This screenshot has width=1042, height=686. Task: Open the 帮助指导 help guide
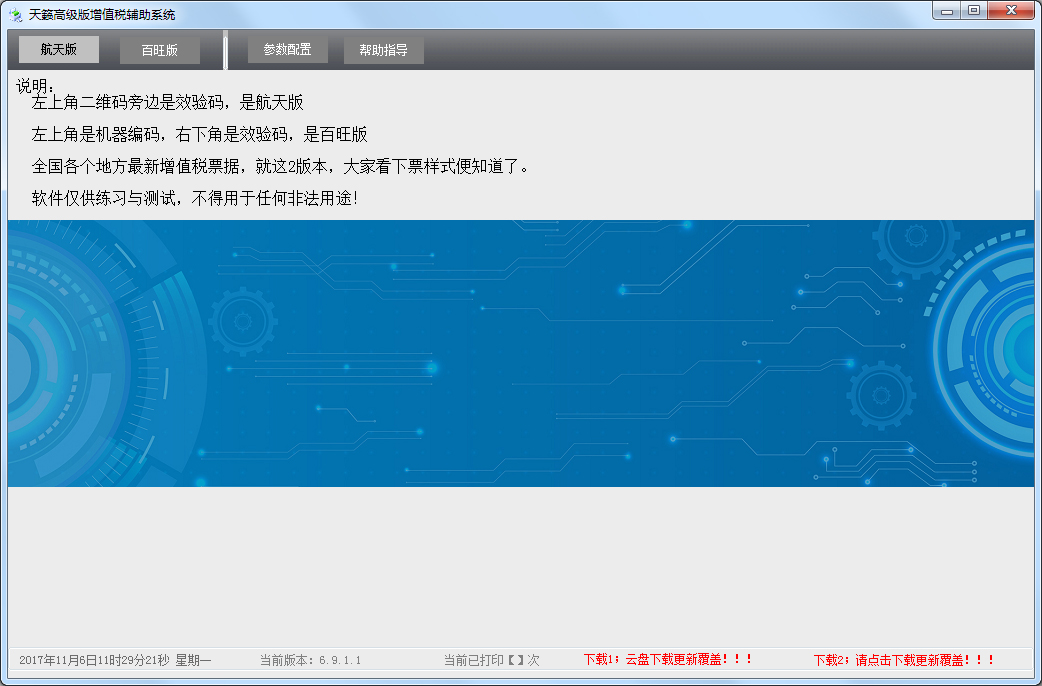(383, 48)
